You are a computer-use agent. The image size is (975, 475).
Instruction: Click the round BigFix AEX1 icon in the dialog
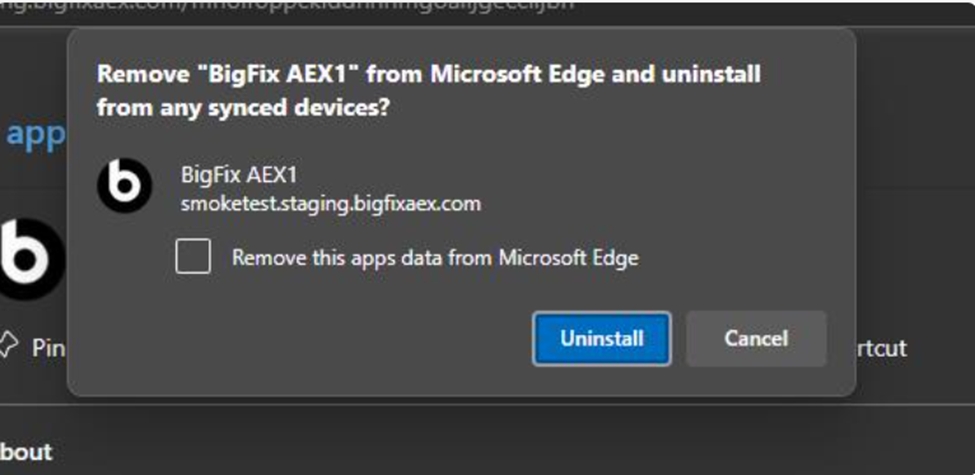pos(125,187)
